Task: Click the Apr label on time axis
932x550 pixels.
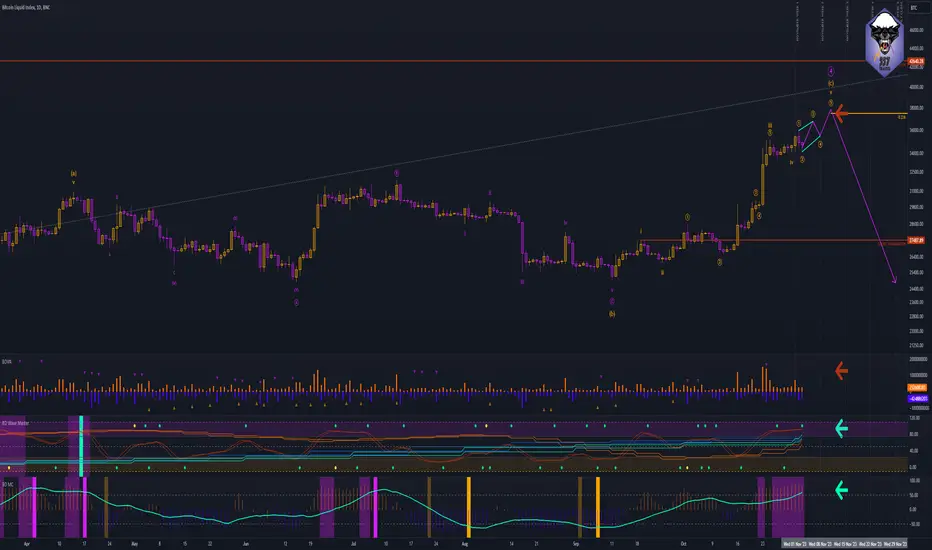Action: pos(26,543)
